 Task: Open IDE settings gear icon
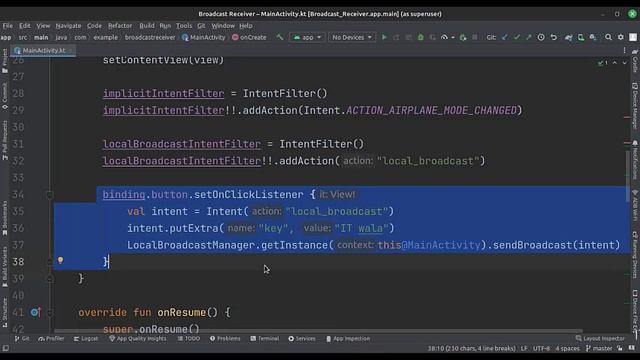pyautogui.click(x=621, y=37)
